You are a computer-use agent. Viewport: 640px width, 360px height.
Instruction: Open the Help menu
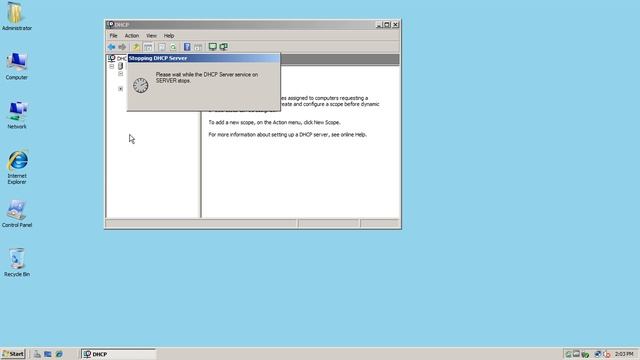pyautogui.click(x=169, y=36)
